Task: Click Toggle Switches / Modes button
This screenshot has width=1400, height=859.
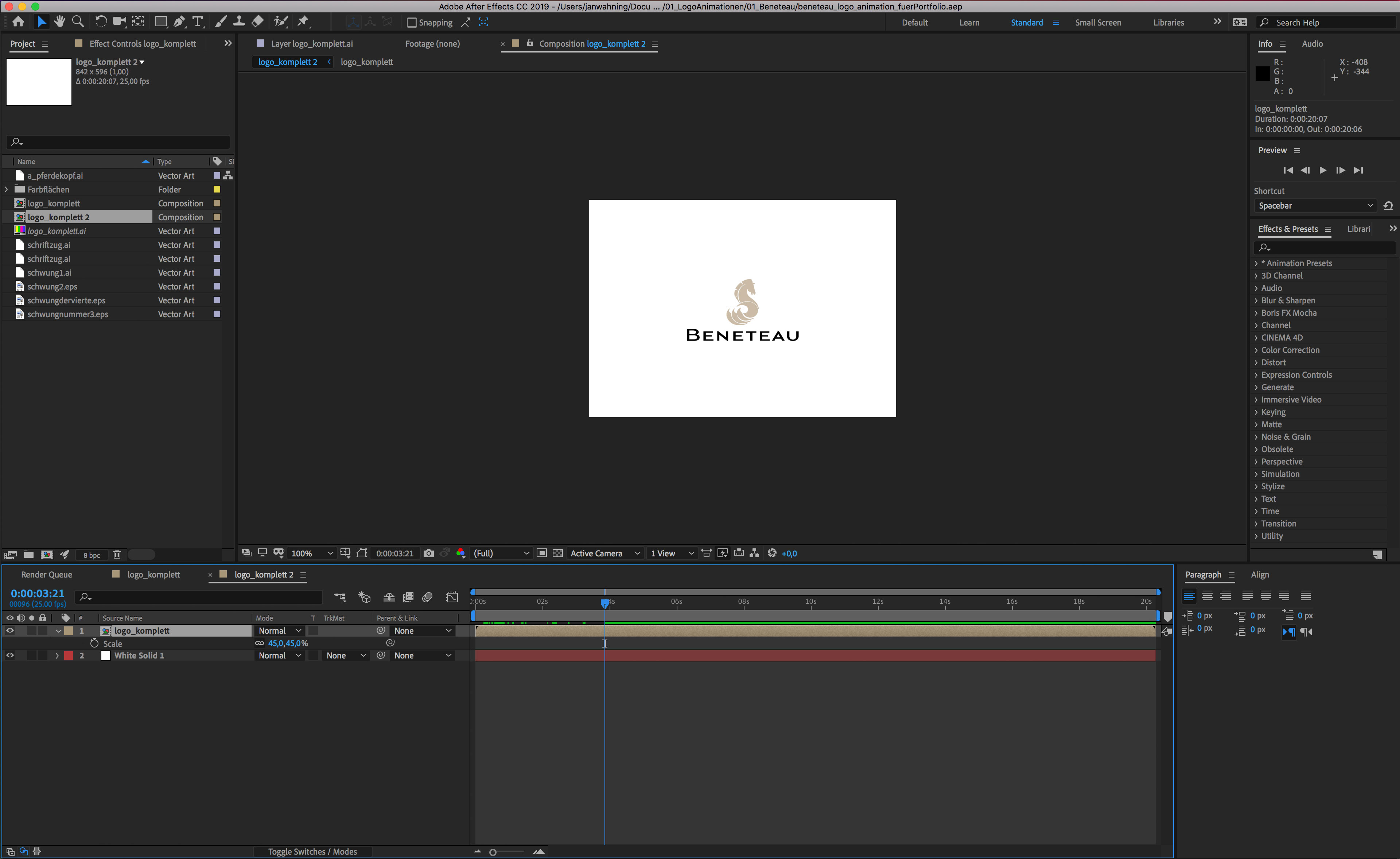Action: point(312,851)
